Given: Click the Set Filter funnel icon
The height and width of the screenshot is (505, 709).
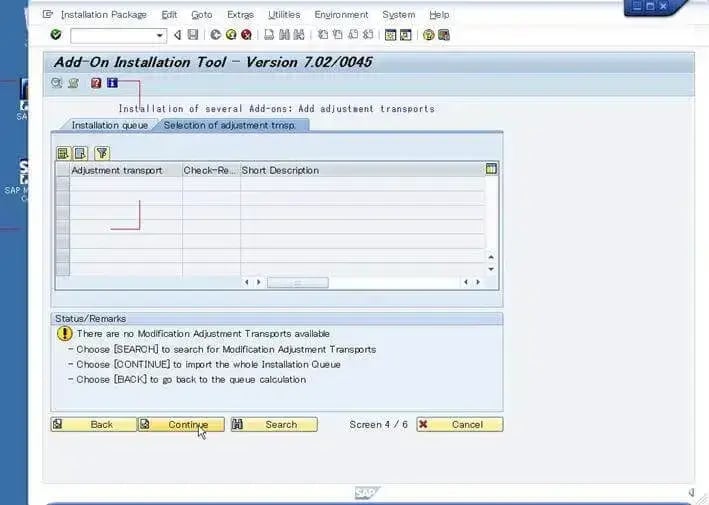Looking at the screenshot, I should 102,154.
